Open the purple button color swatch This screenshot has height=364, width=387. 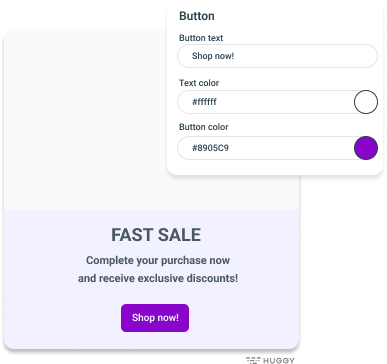pos(366,148)
